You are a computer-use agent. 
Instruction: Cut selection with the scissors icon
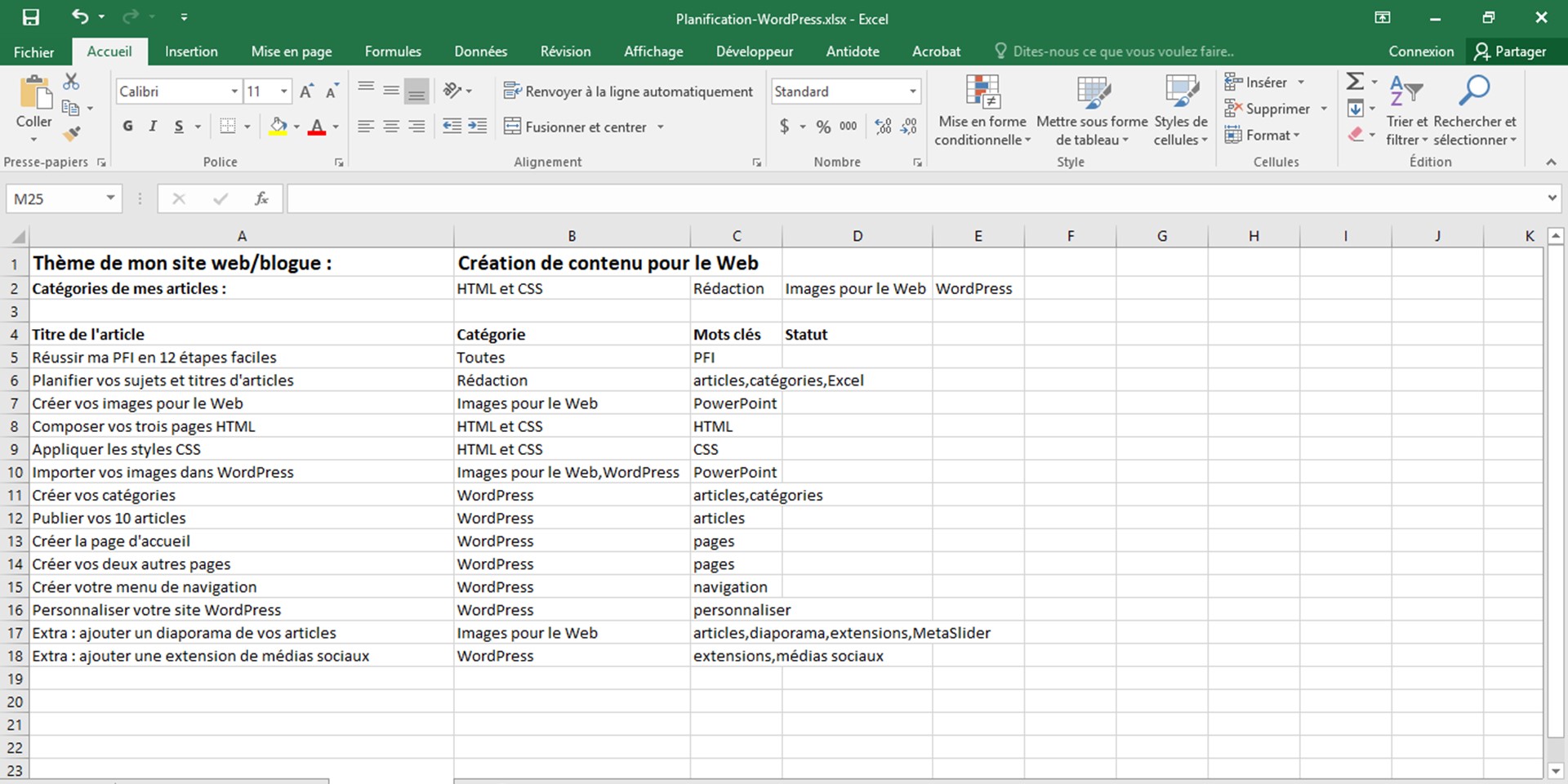pyautogui.click(x=71, y=82)
